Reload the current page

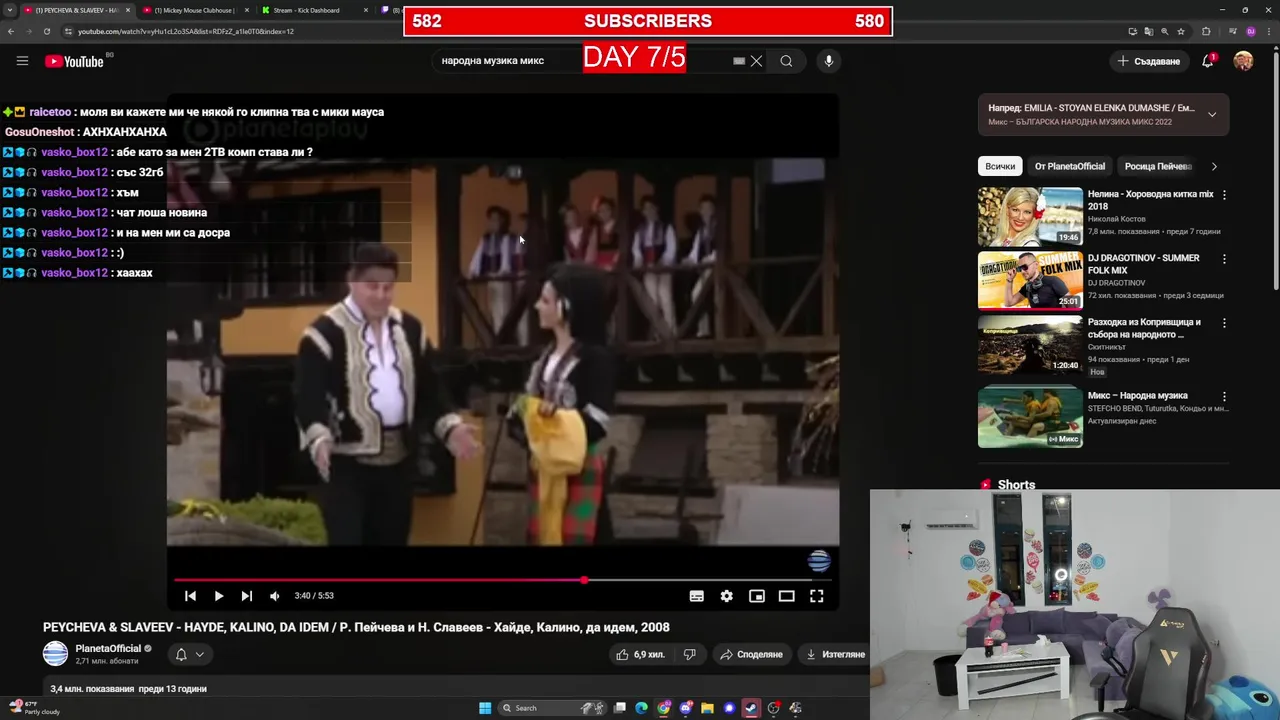click(46, 31)
